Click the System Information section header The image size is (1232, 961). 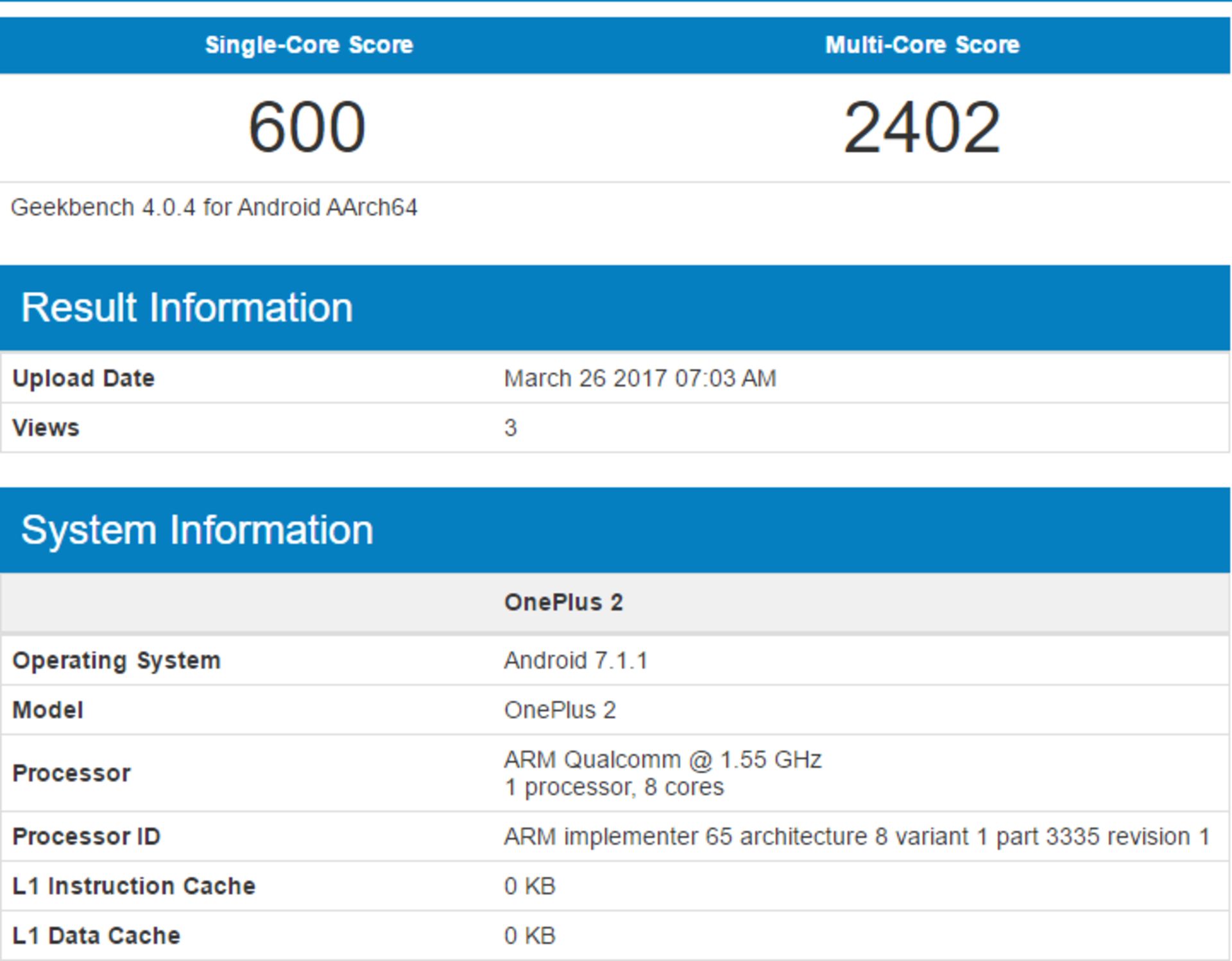(197, 530)
